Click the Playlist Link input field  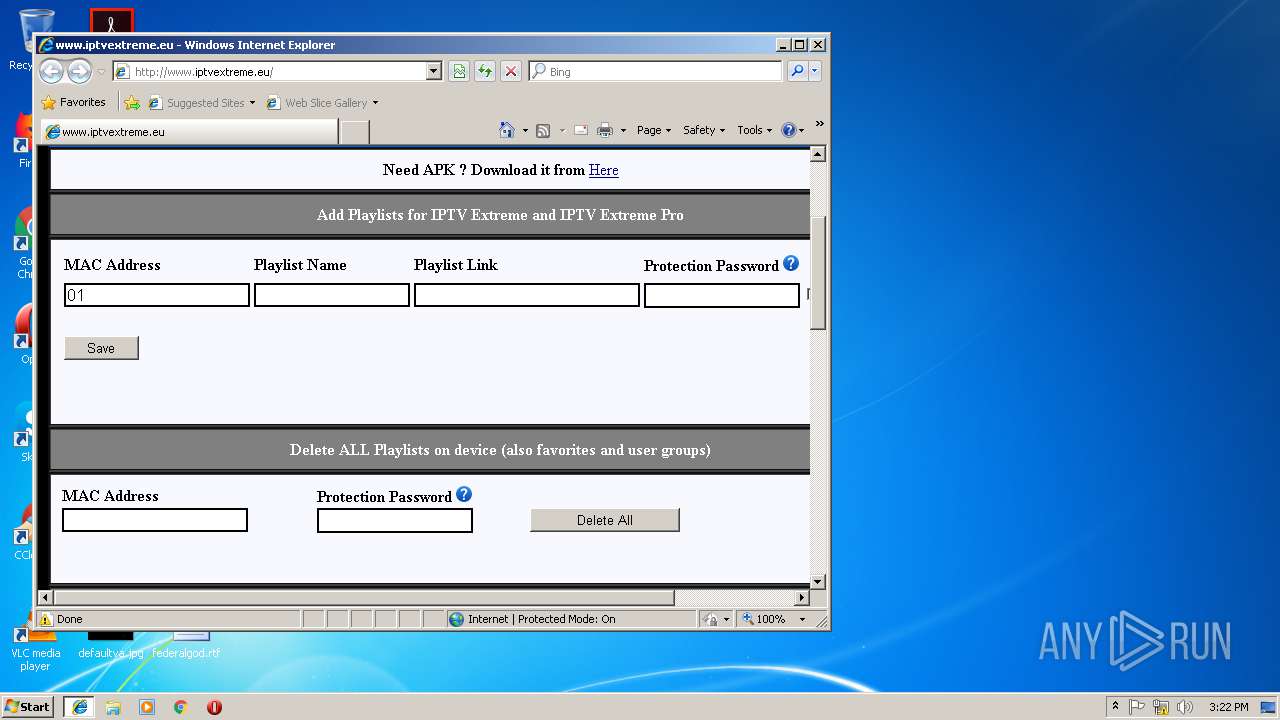pyautogui.click(x=527, y=295)
